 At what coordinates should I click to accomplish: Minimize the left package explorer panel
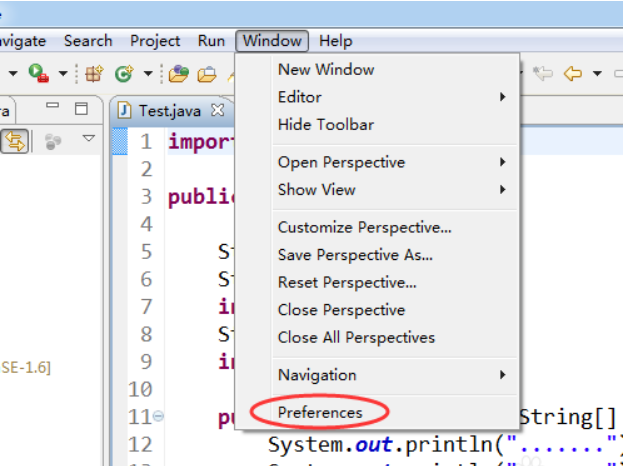[53, 108]
